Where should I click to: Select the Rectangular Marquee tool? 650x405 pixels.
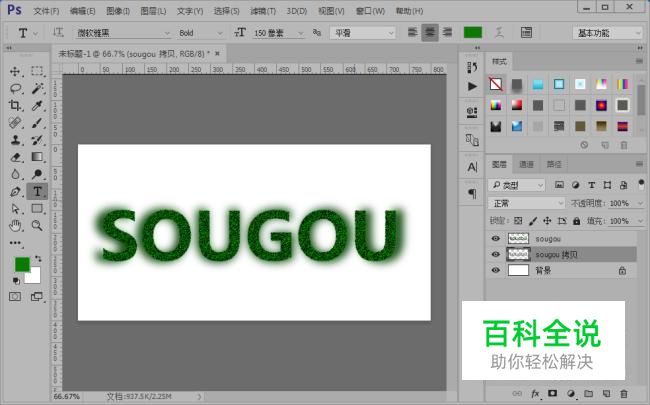37,71
